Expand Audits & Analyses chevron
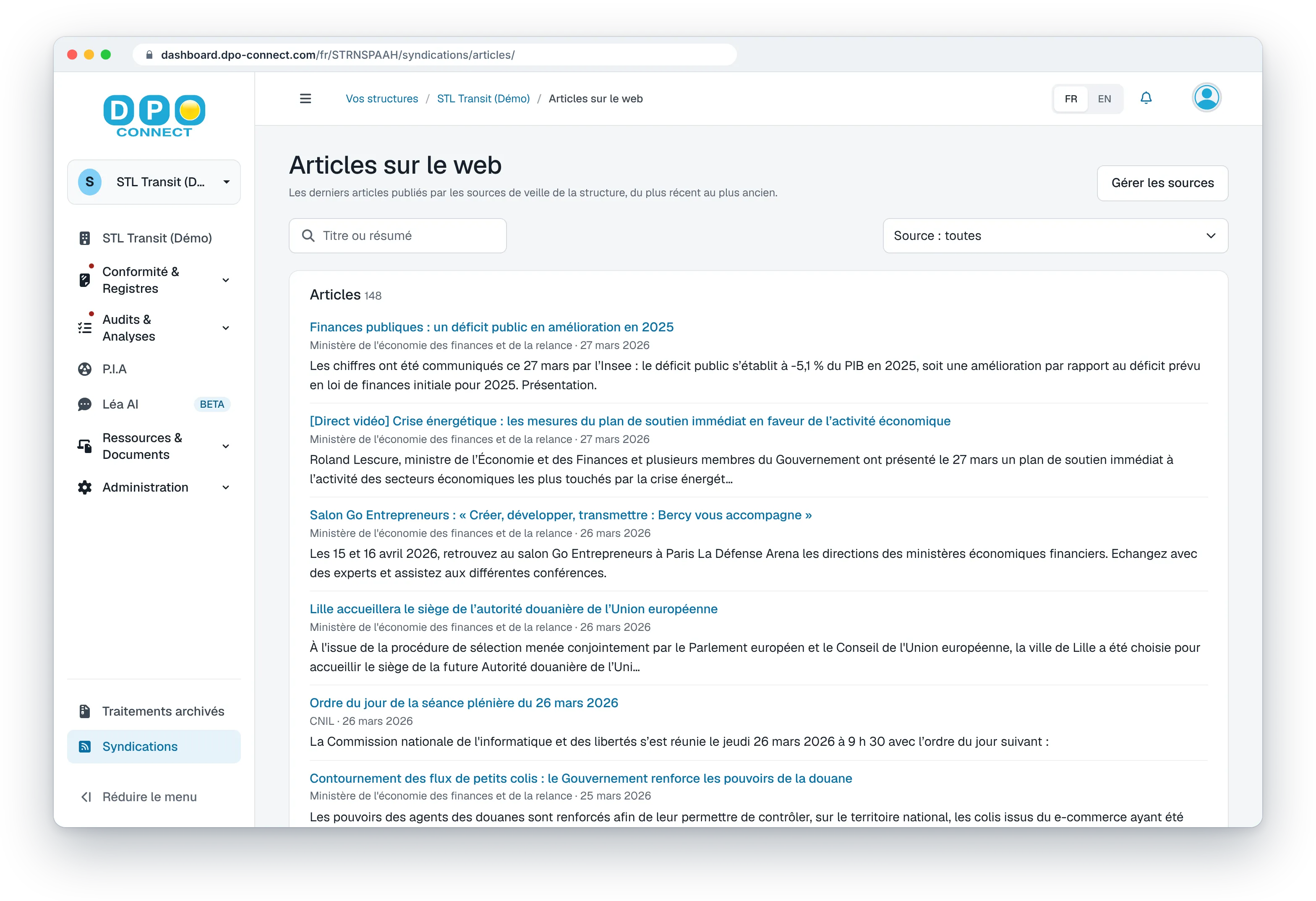Image resolution: width=1316 pixels, height=901 pixels. pyautogui.click(x=226, y=328)
